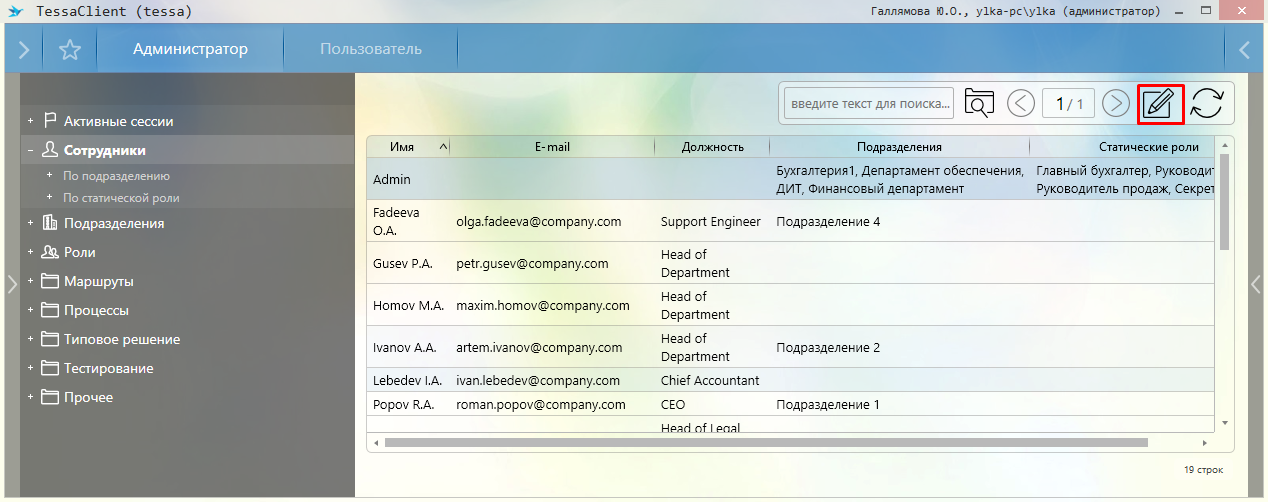Expand the Подразделения tree node
Viewport: 1268px width, 502px height.
(x=31, y=224)
